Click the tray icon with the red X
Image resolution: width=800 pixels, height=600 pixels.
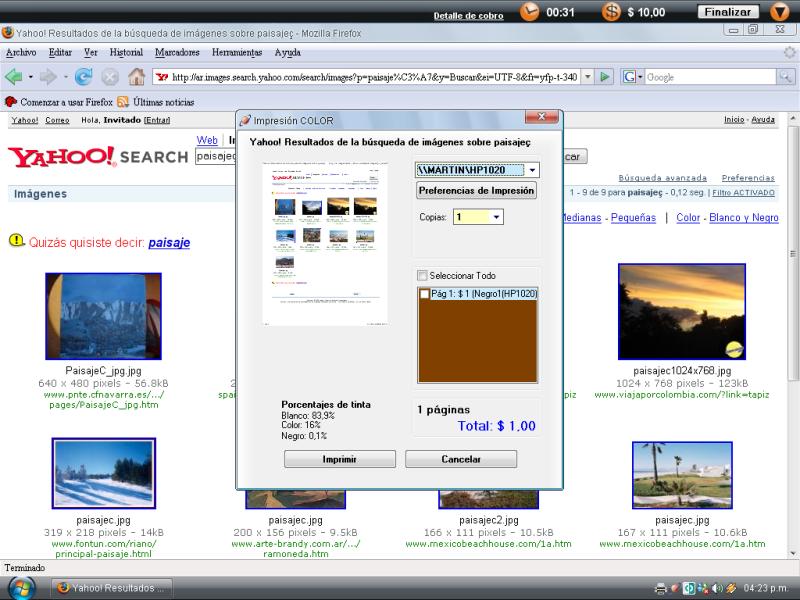coord(703,588)
